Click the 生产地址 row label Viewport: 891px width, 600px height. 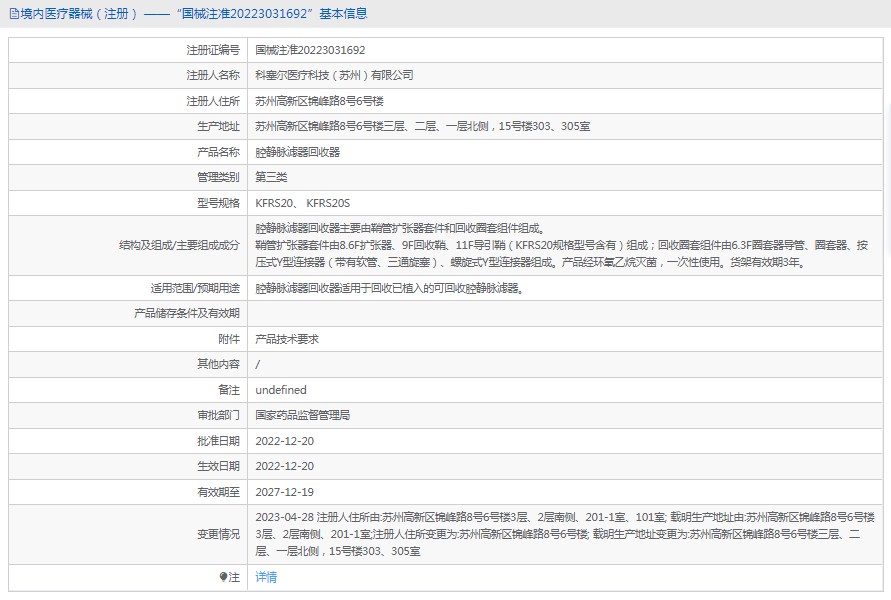(x=218, y=126)
